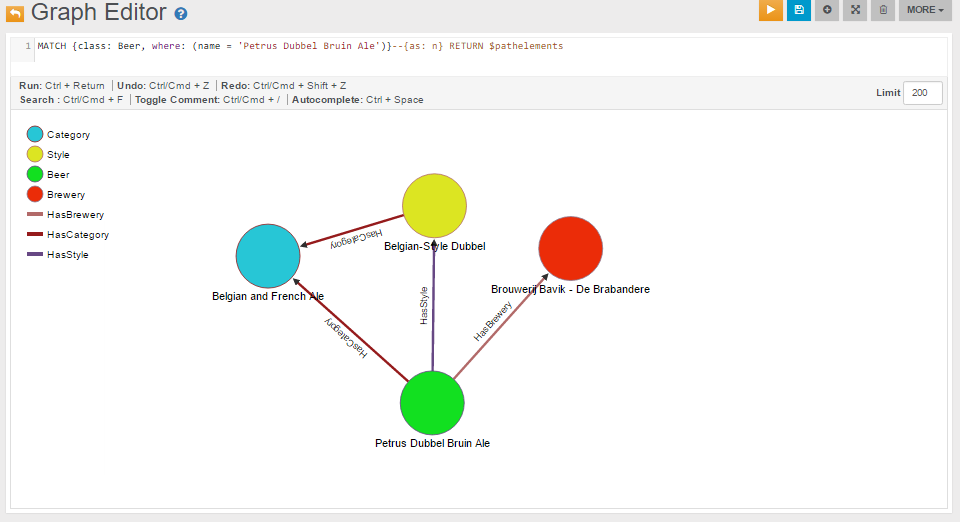Select the cyan Belgian and French Ale node
The height and width of the screenshot is (522, 960).
[268, 256]
